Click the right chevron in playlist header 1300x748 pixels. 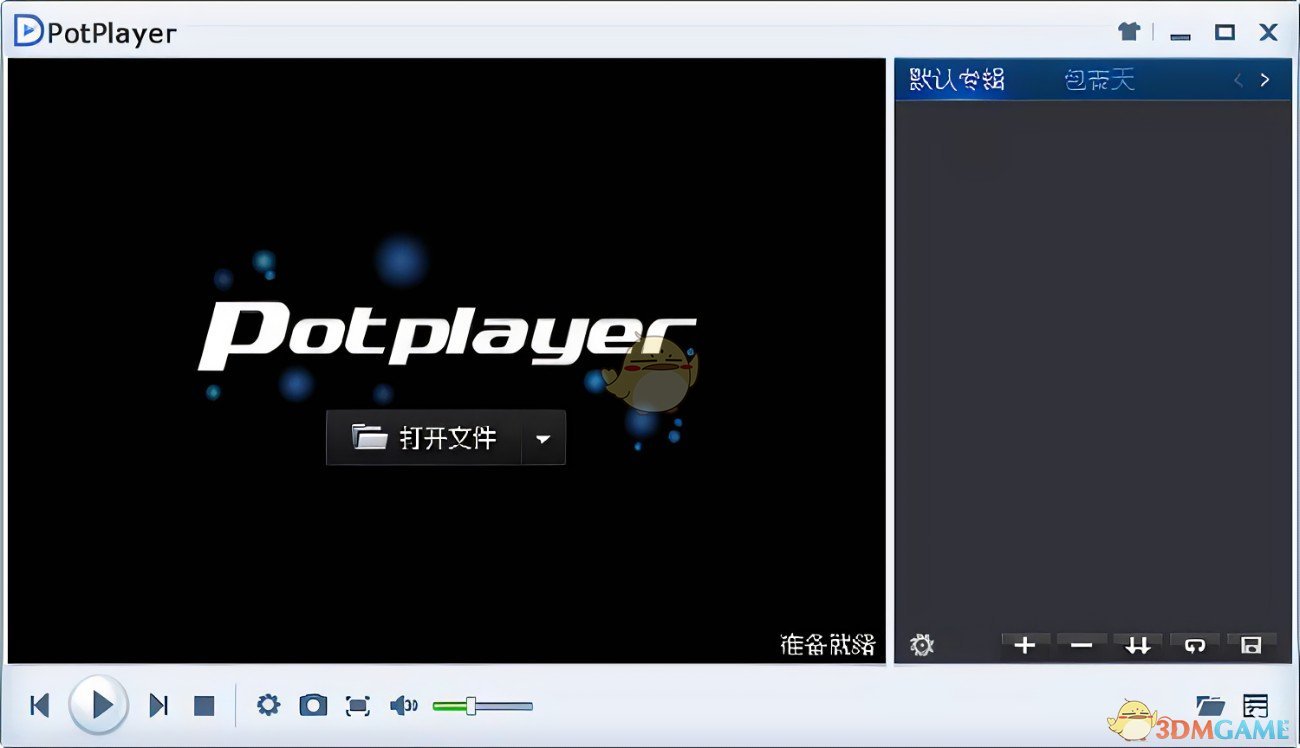[x=1266, y=80]
